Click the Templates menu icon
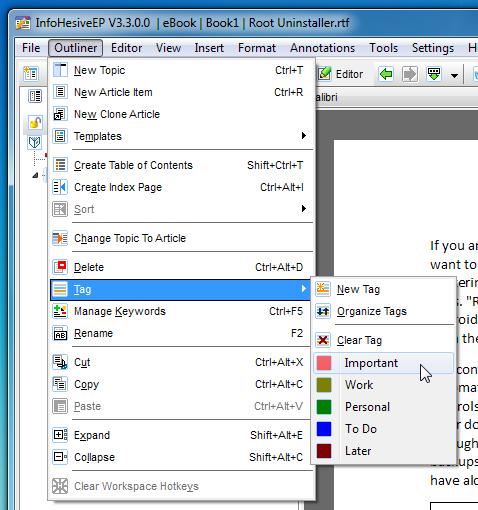Screen dimensions: 478x510 point(60,136)
